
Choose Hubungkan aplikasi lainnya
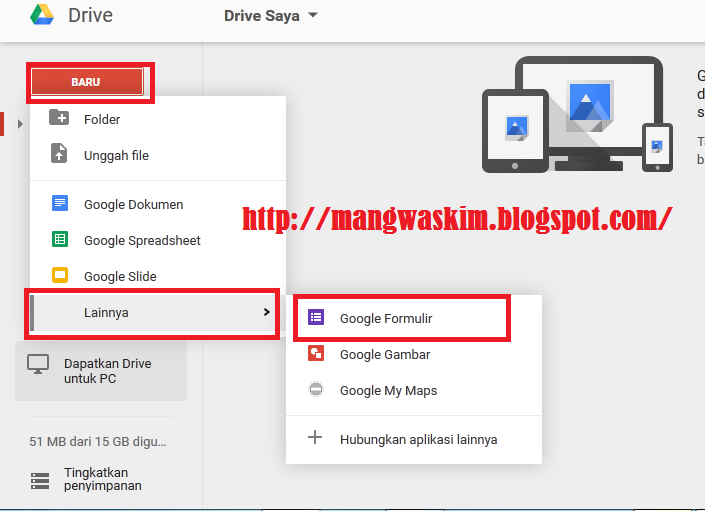pyautogui.click(x=414, y=439)
